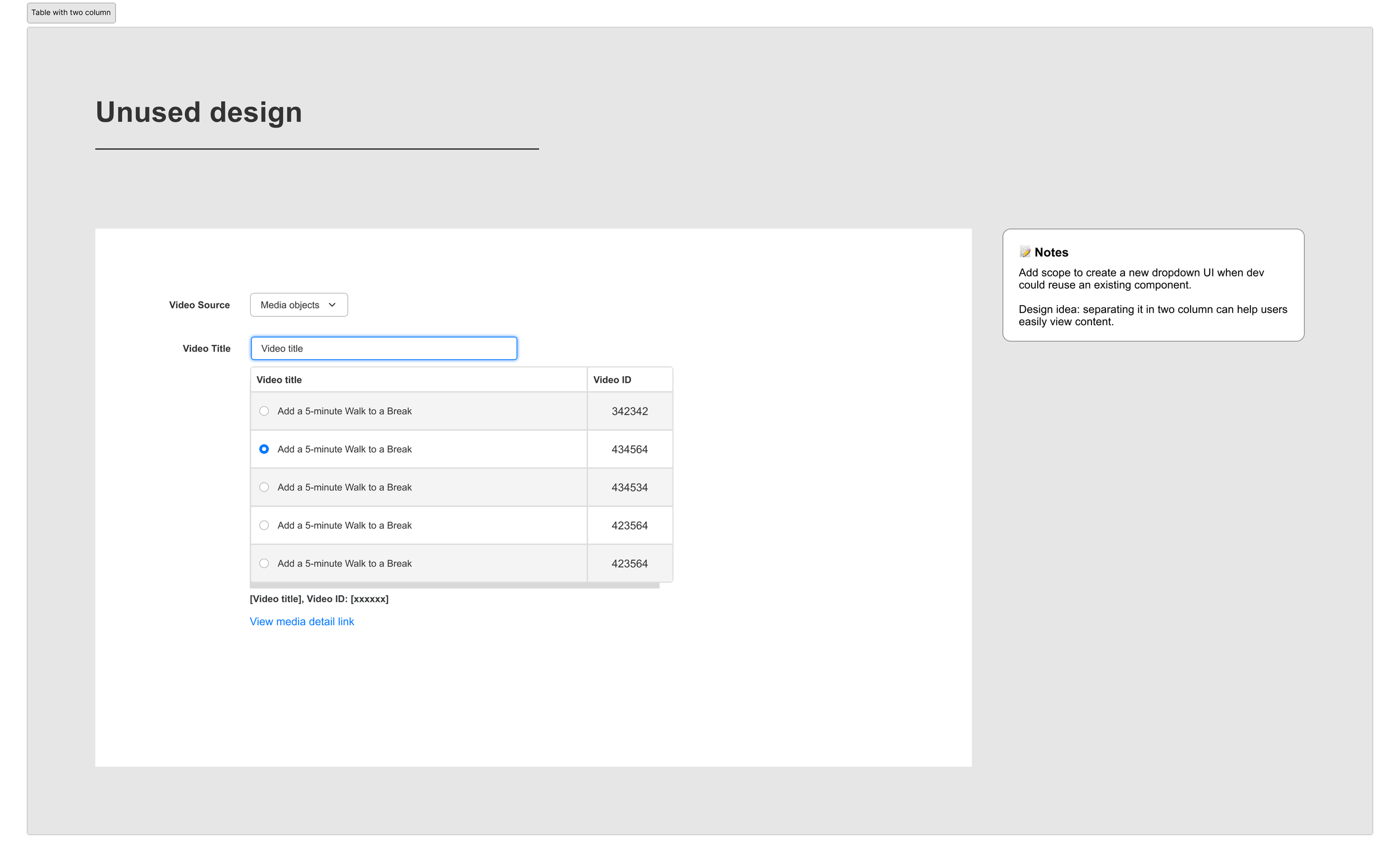
Task: Select radio button for video ID 434534
Action: (x=264, y=488)
